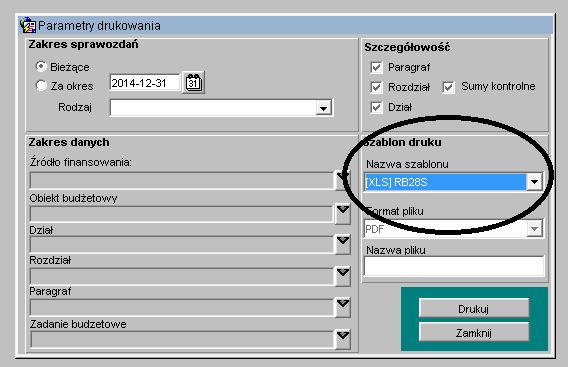Click the Źródło finansowania field
568x367 pixels.
(181, 180)
